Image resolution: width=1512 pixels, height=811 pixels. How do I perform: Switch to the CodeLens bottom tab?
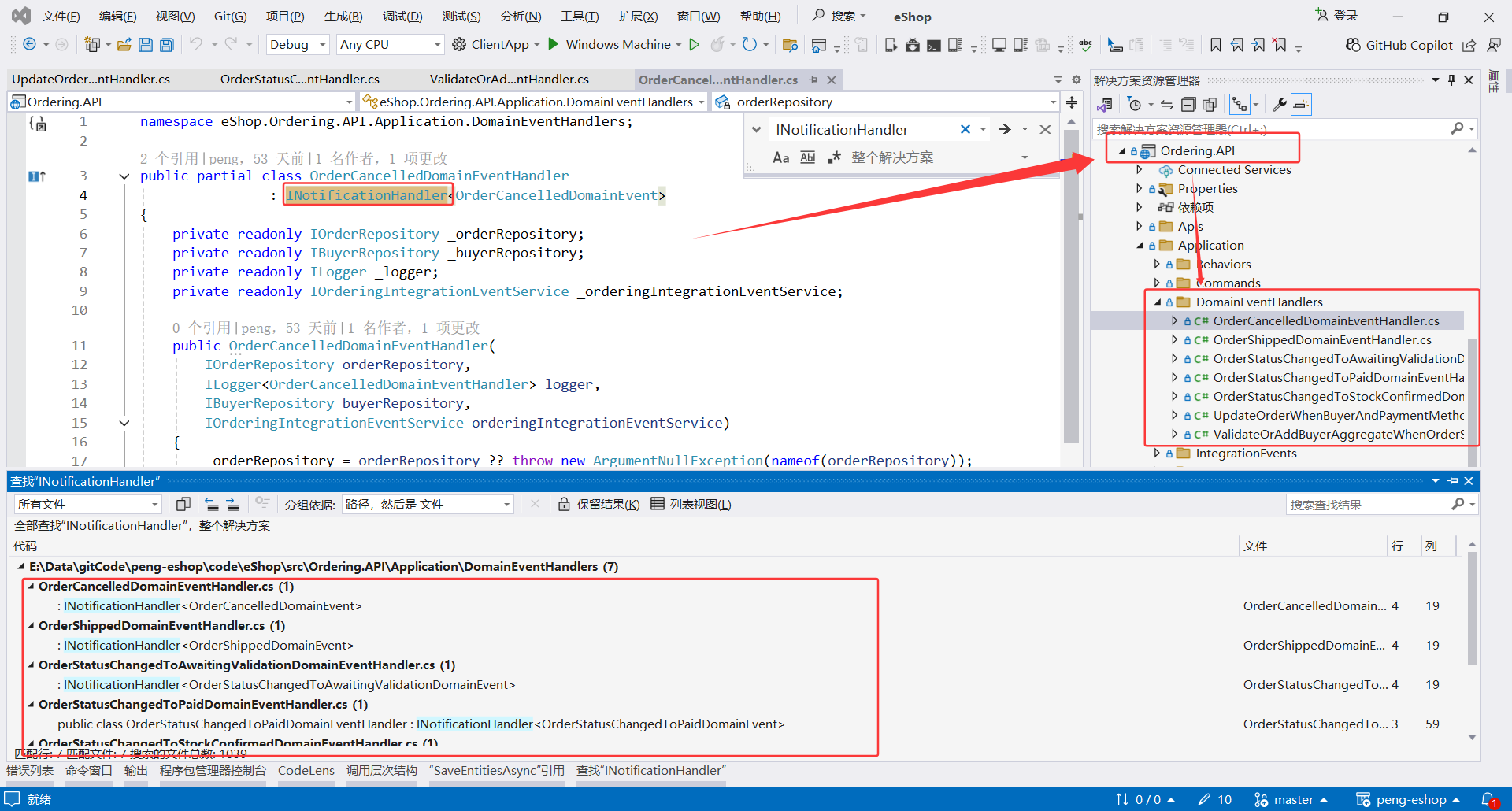click(x=306, y=771)
